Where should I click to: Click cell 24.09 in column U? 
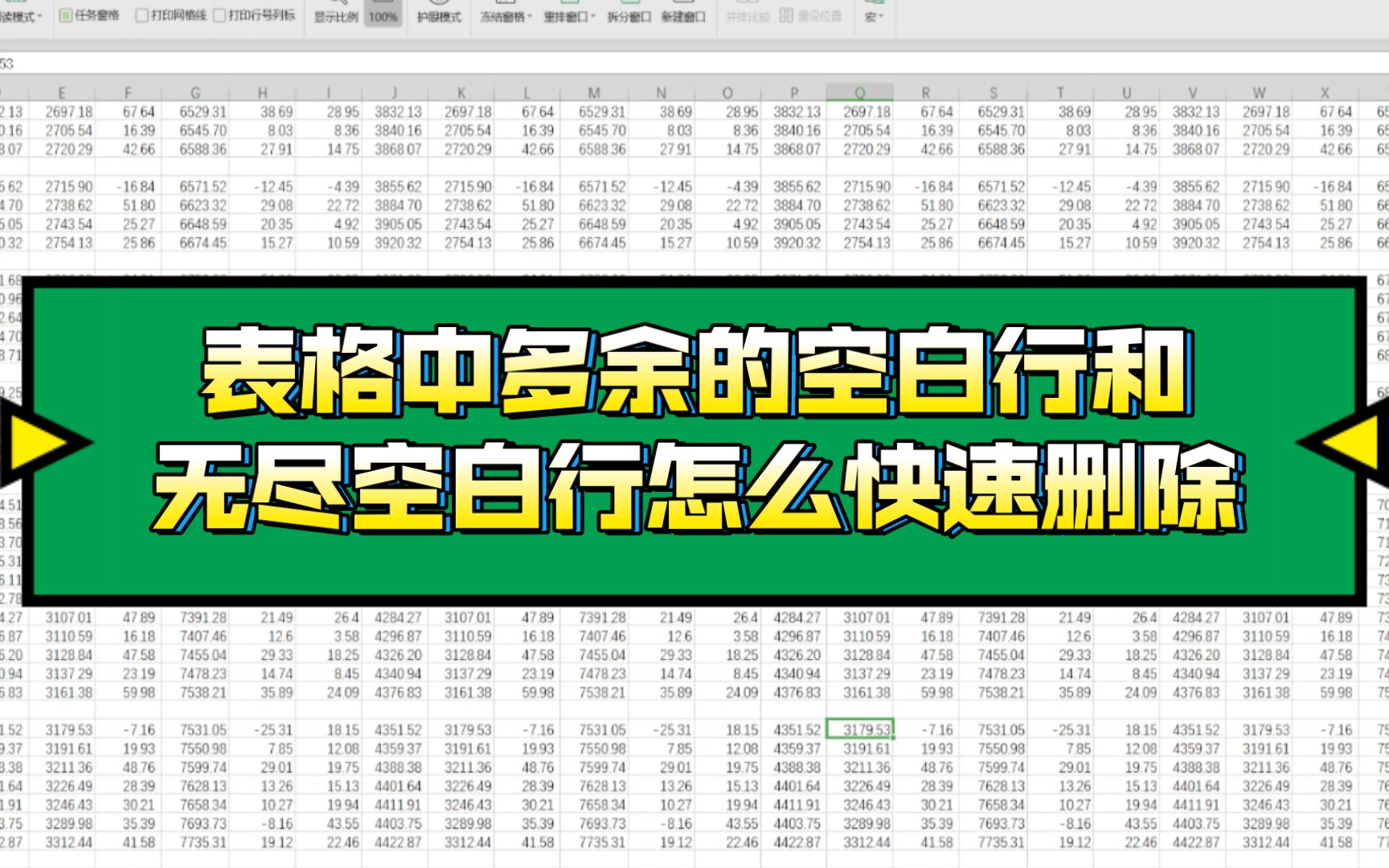pyautogui.click(x=1127, y=692)
